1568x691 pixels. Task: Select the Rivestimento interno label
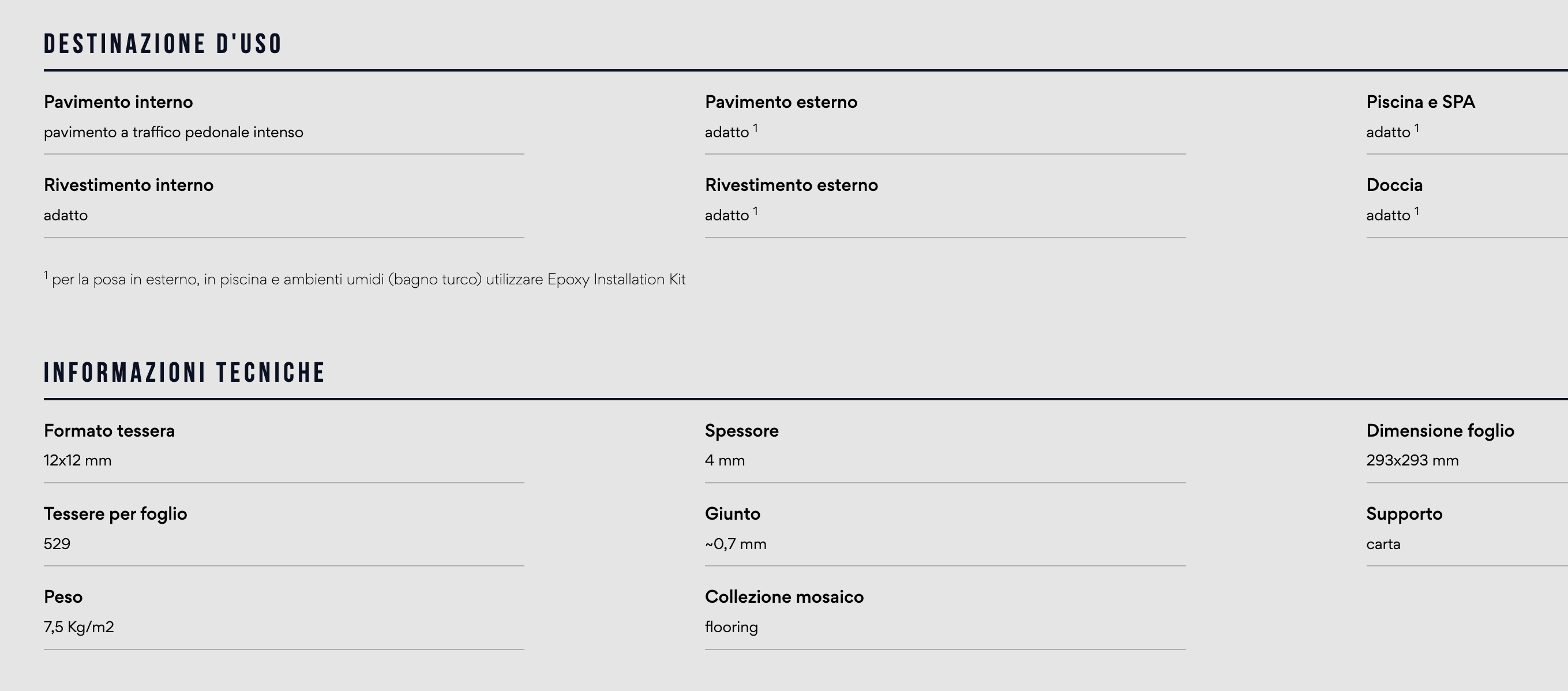coord(129,185)
